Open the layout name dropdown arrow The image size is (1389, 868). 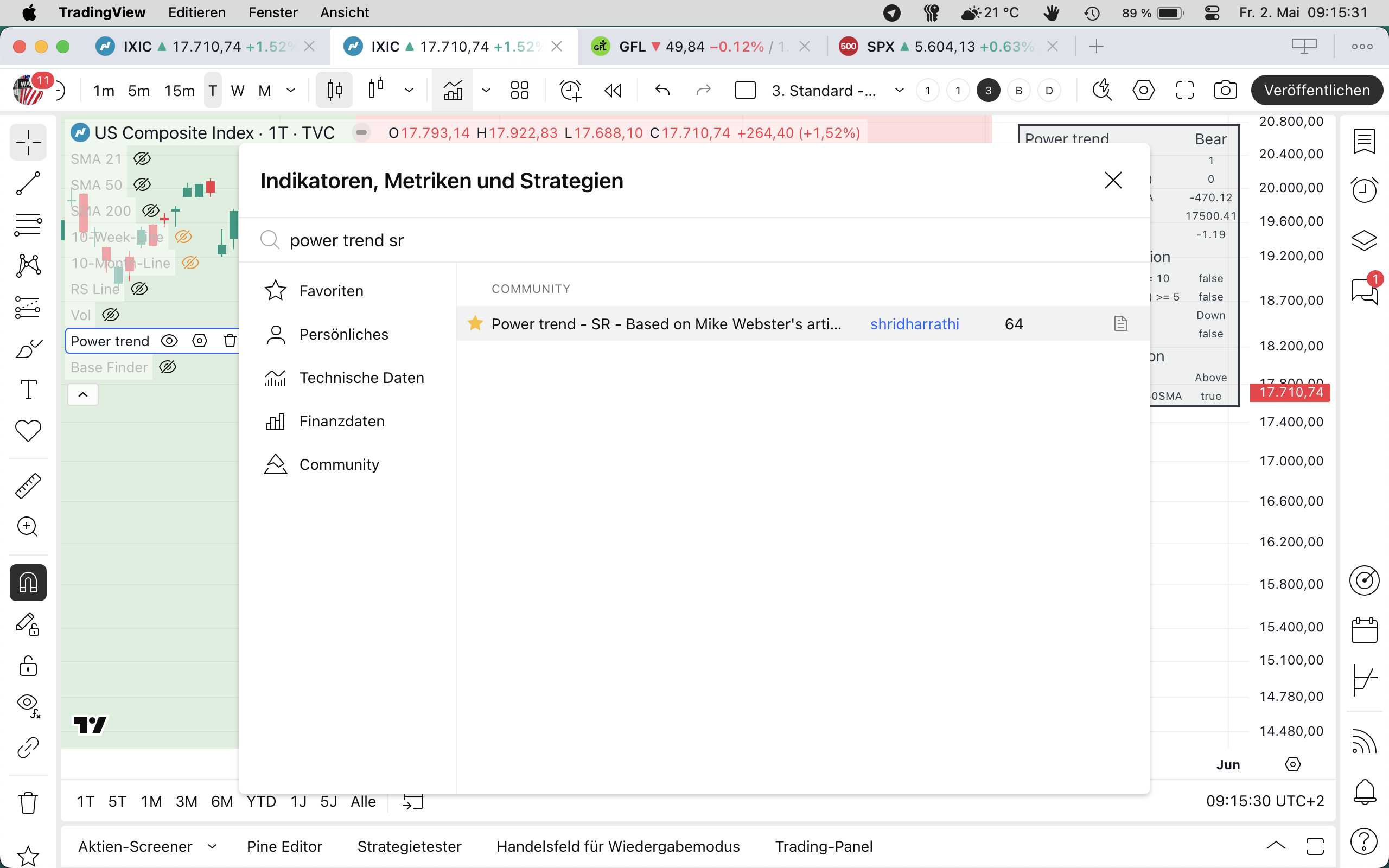tap(899, 91)
